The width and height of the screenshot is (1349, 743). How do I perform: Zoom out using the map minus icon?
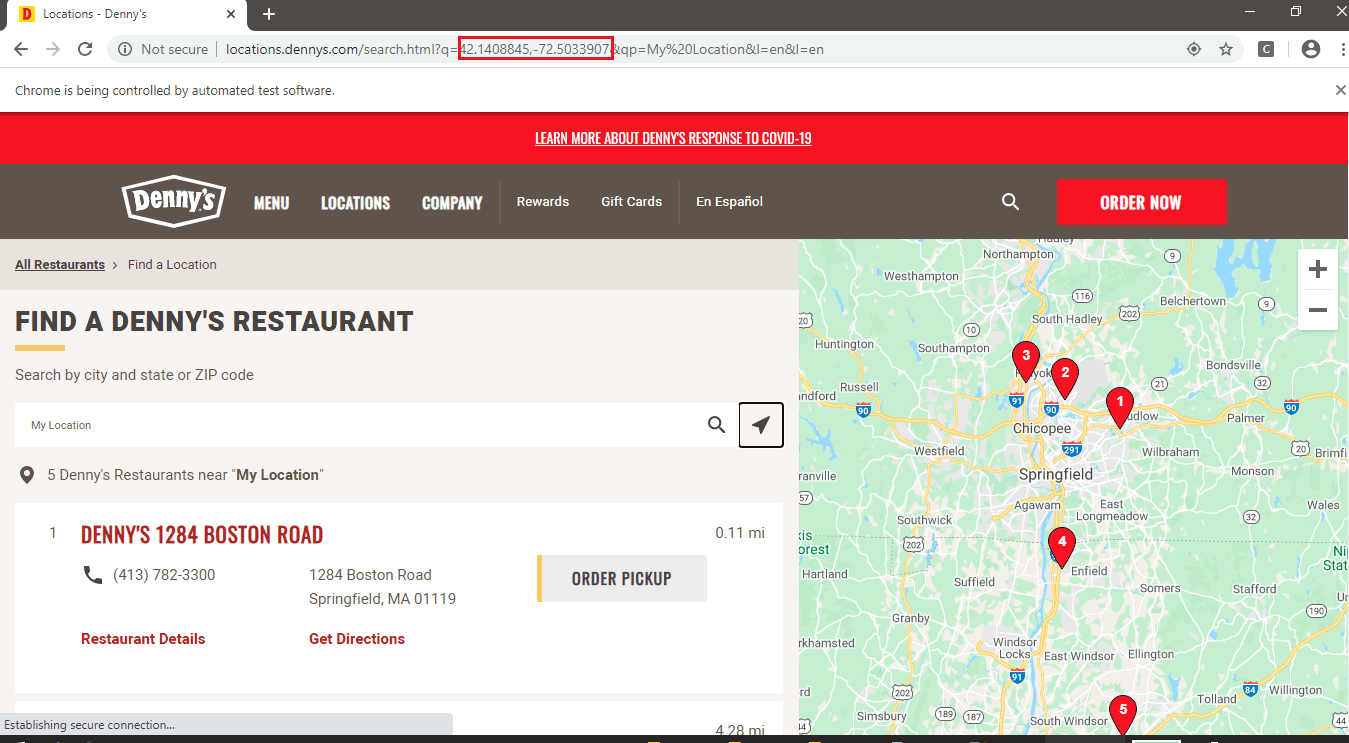[1318, 310]
